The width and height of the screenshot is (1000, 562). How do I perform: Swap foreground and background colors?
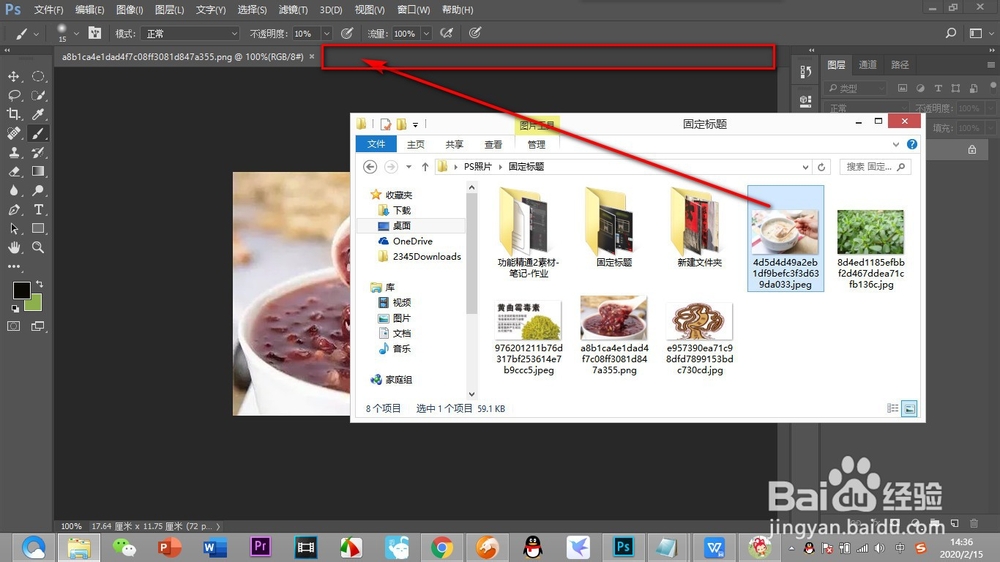[40, 283]
